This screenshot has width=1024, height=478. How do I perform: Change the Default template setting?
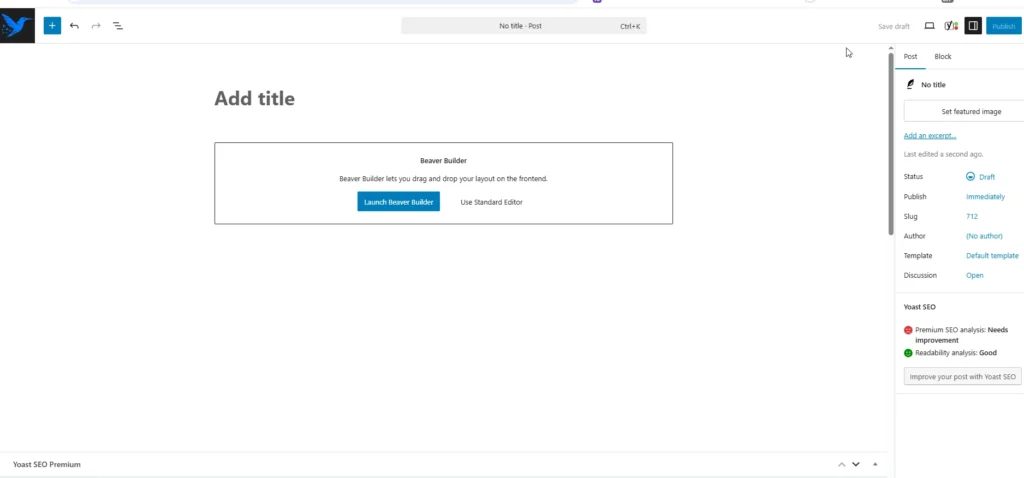992,255
